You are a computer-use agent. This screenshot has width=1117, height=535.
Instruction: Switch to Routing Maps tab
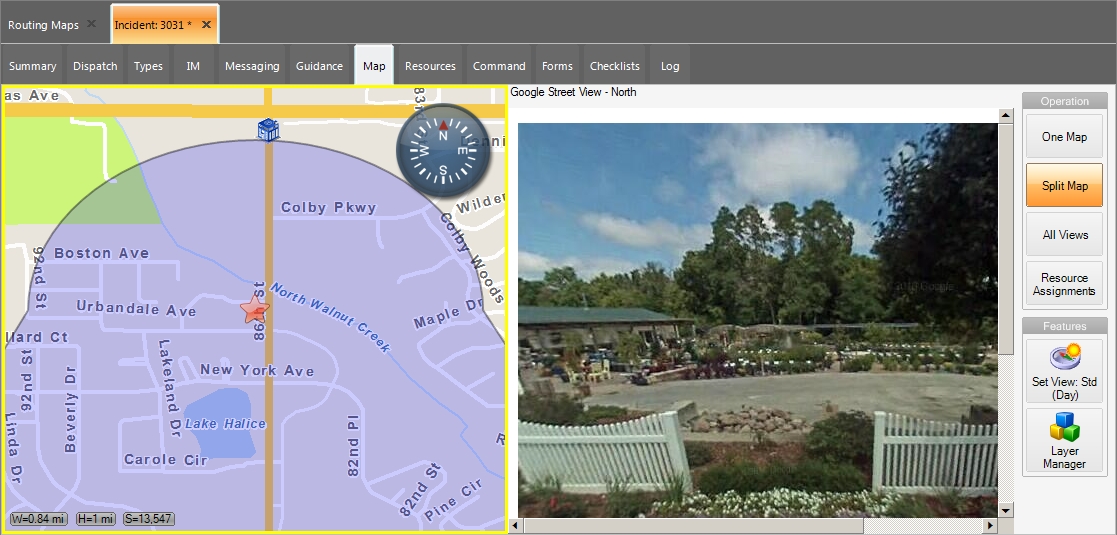point(43,25)
